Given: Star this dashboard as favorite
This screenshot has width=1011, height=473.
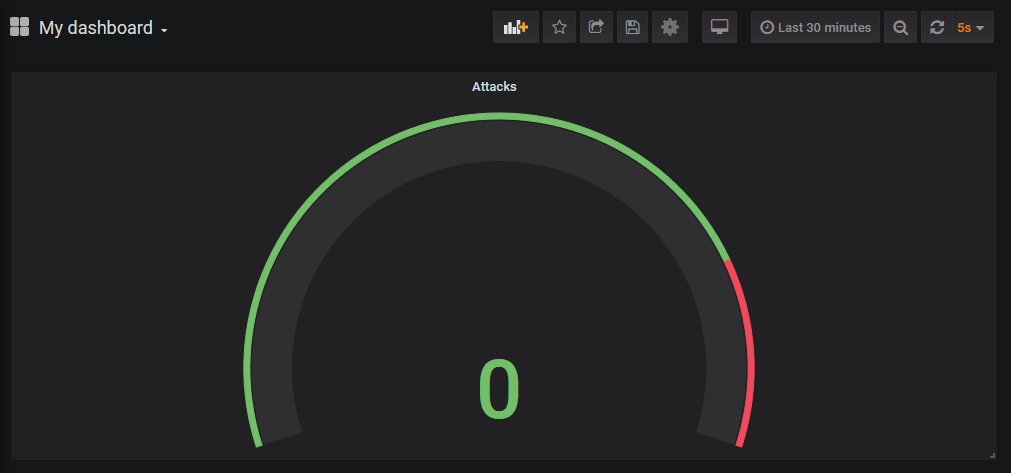Looking at the screenshot, I should (x=559, y=28).
